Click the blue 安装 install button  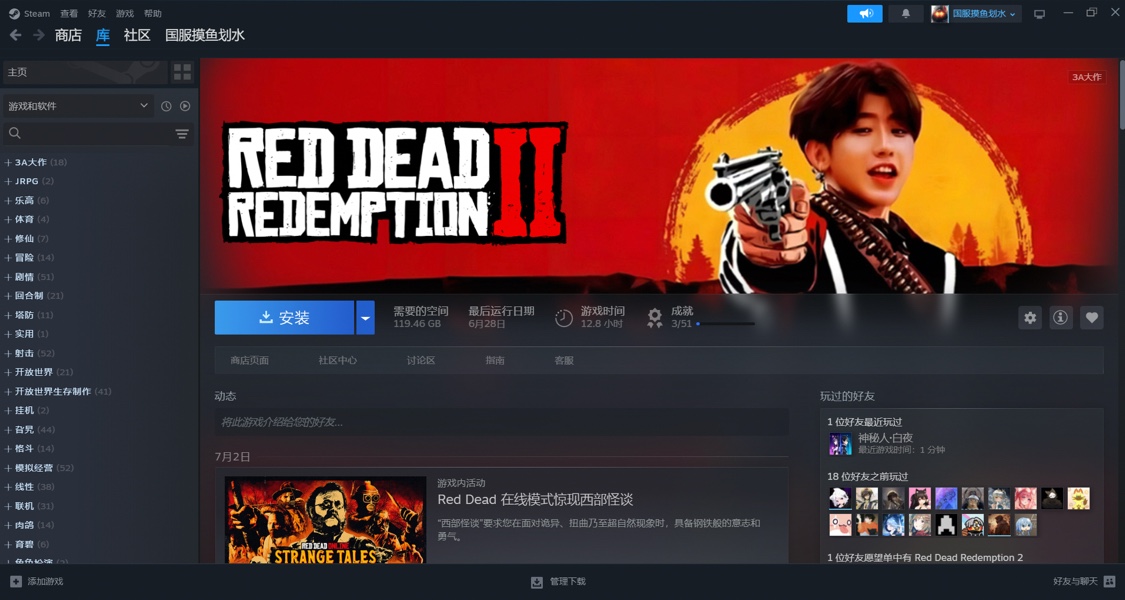click(284, 317)
